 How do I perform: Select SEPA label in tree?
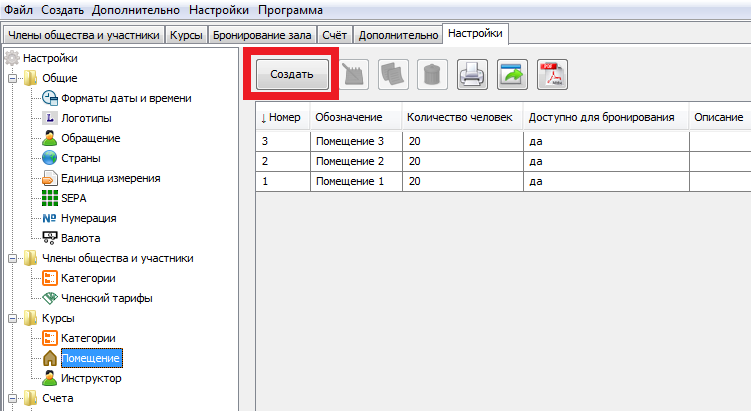74,198
